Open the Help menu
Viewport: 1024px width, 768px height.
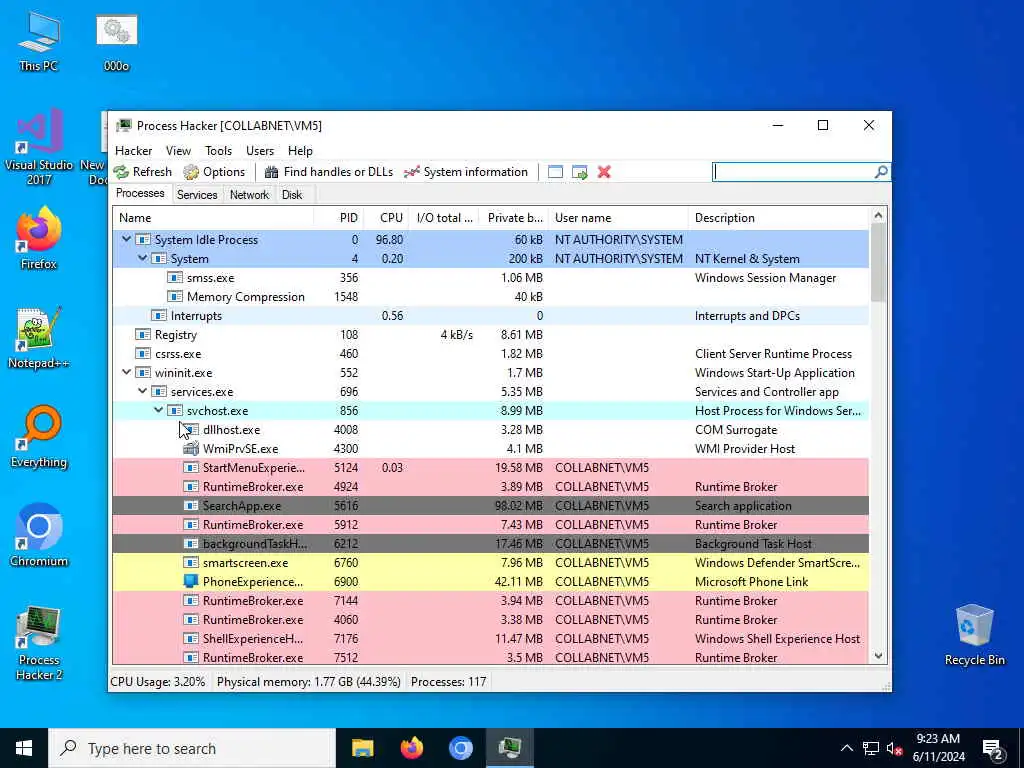click(300, 151)
